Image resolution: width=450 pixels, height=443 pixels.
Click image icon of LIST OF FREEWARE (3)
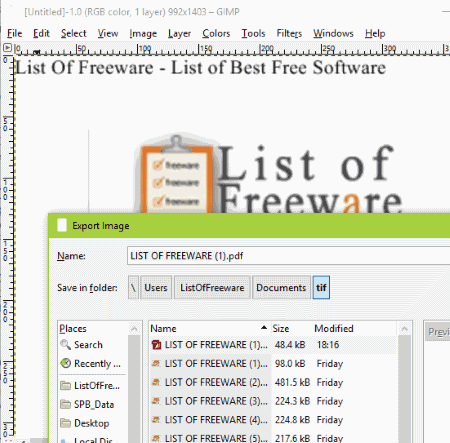pyautogui.click(x=156, y=401)
